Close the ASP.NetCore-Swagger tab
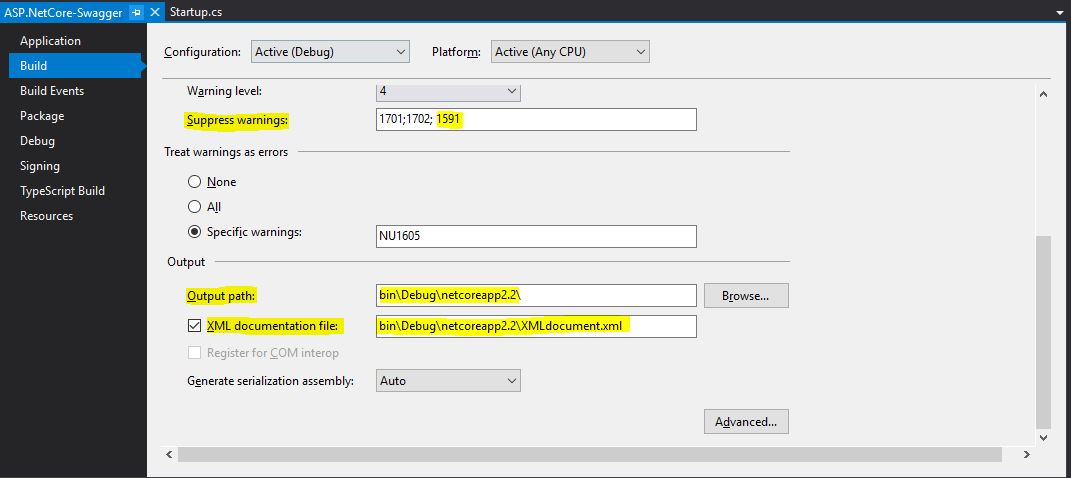This screenshot has width=1071, height=478. (x=155, y=12)
